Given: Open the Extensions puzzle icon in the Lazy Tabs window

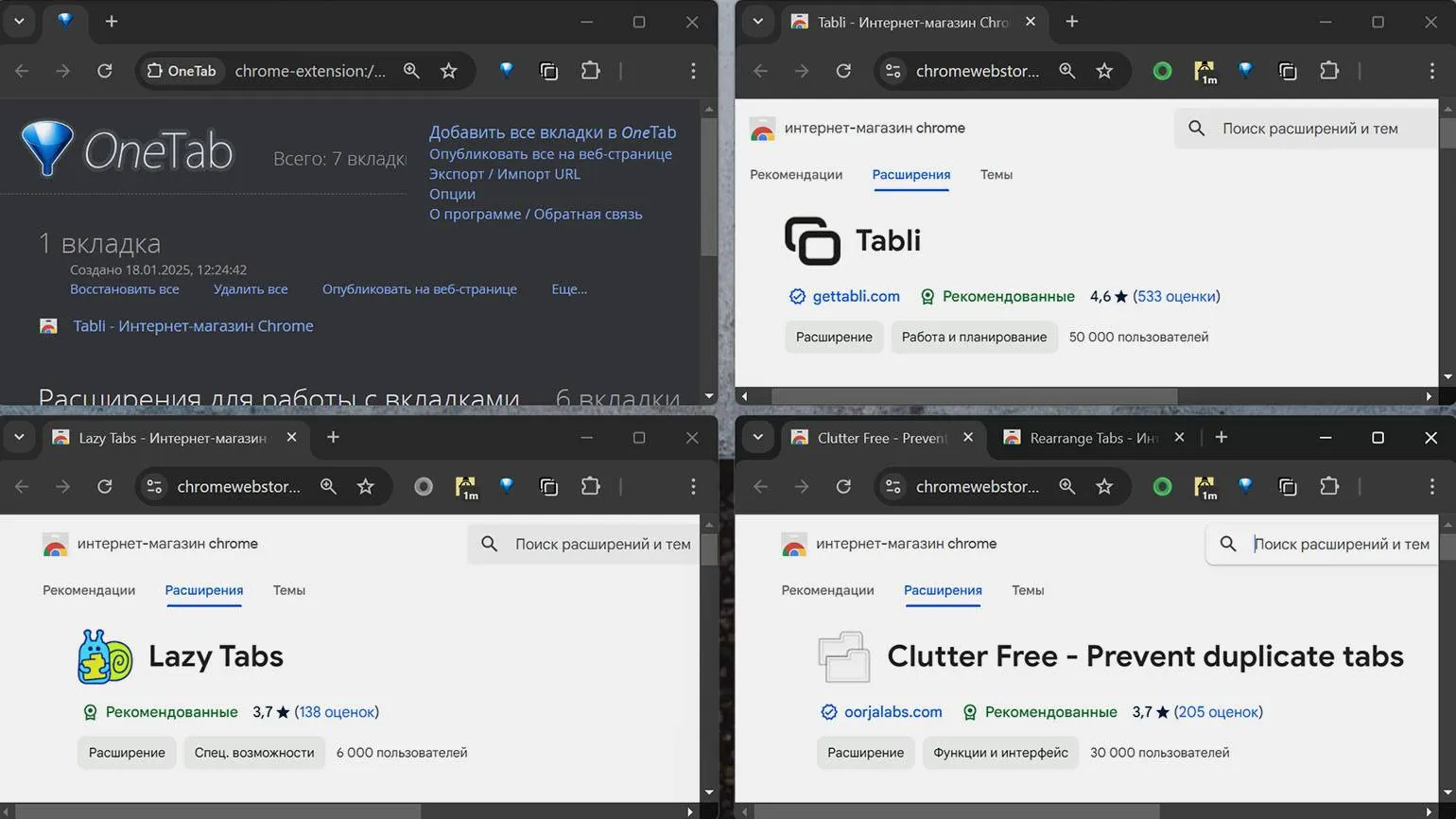Looking at the screenshot, I should pyautogui.click(x=590, y=486).
